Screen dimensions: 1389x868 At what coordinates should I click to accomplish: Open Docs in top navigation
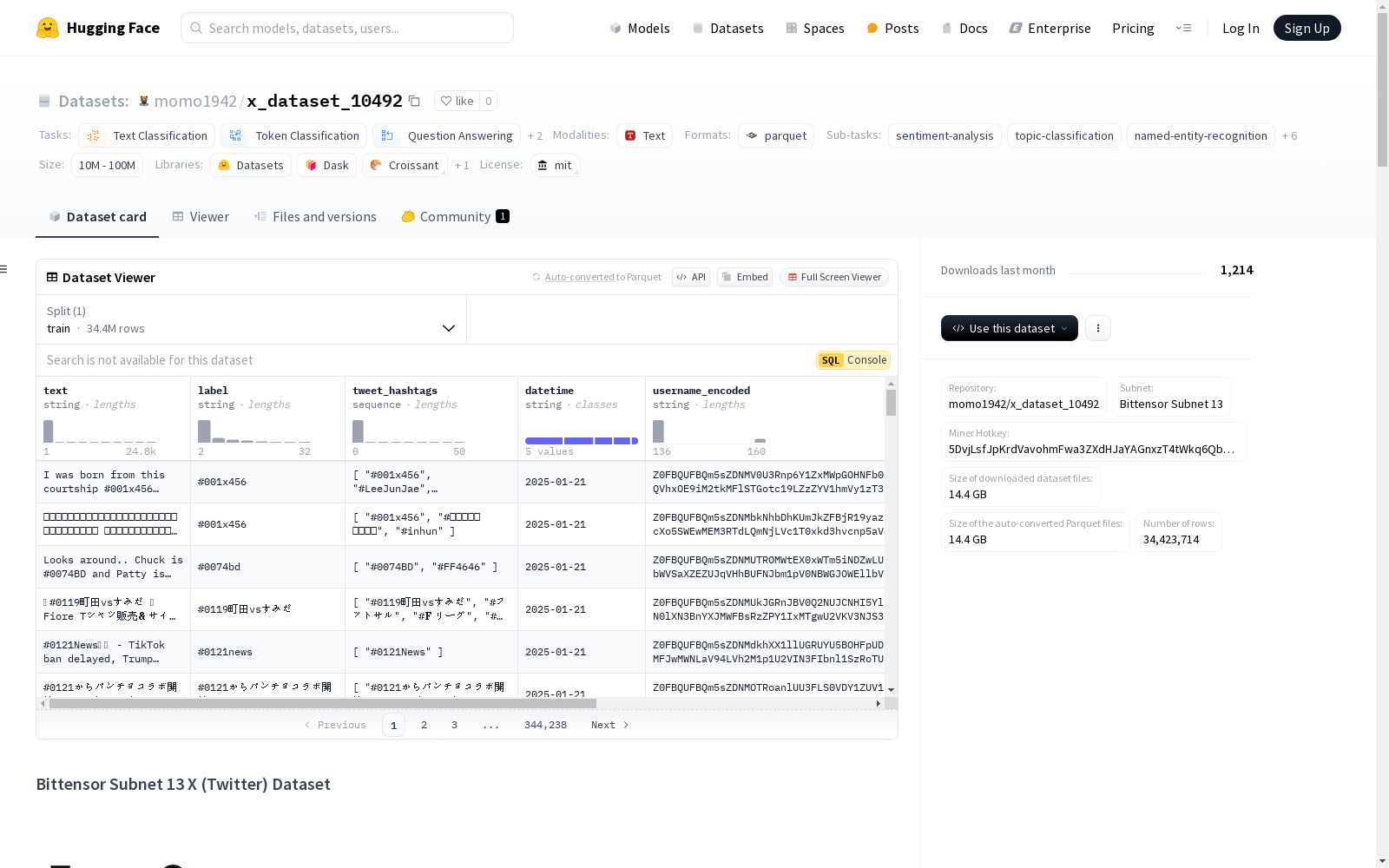pyautogui.click(x=964, y=28)
